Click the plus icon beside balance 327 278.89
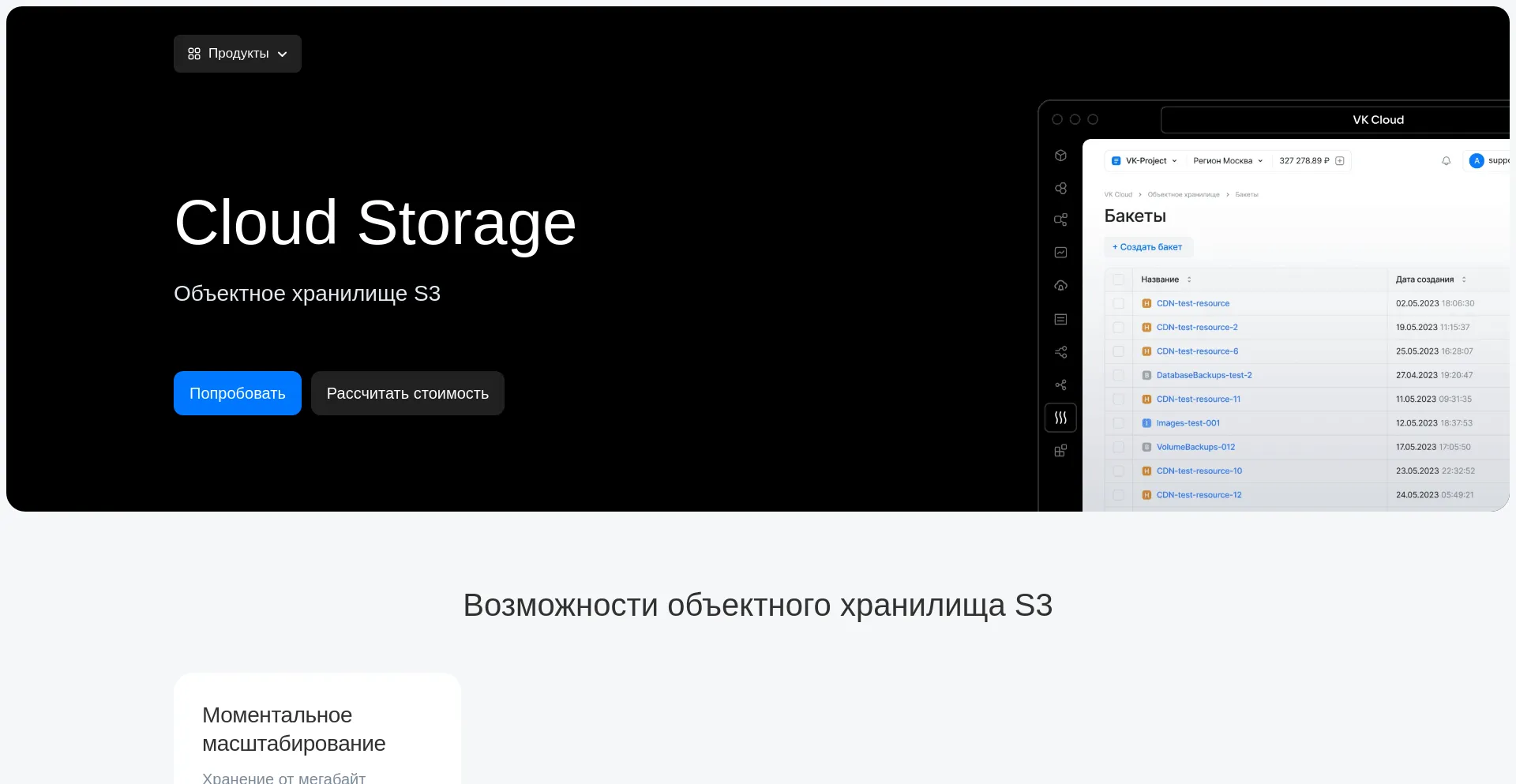Screen dimensions: 1516x784 tap(1339, 161)
